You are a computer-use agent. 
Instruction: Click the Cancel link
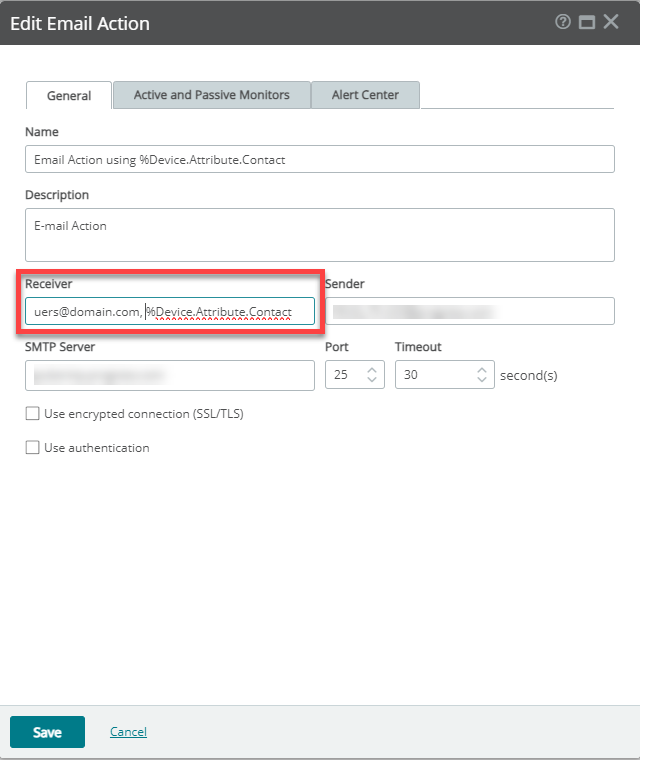[x=128, y=732]
